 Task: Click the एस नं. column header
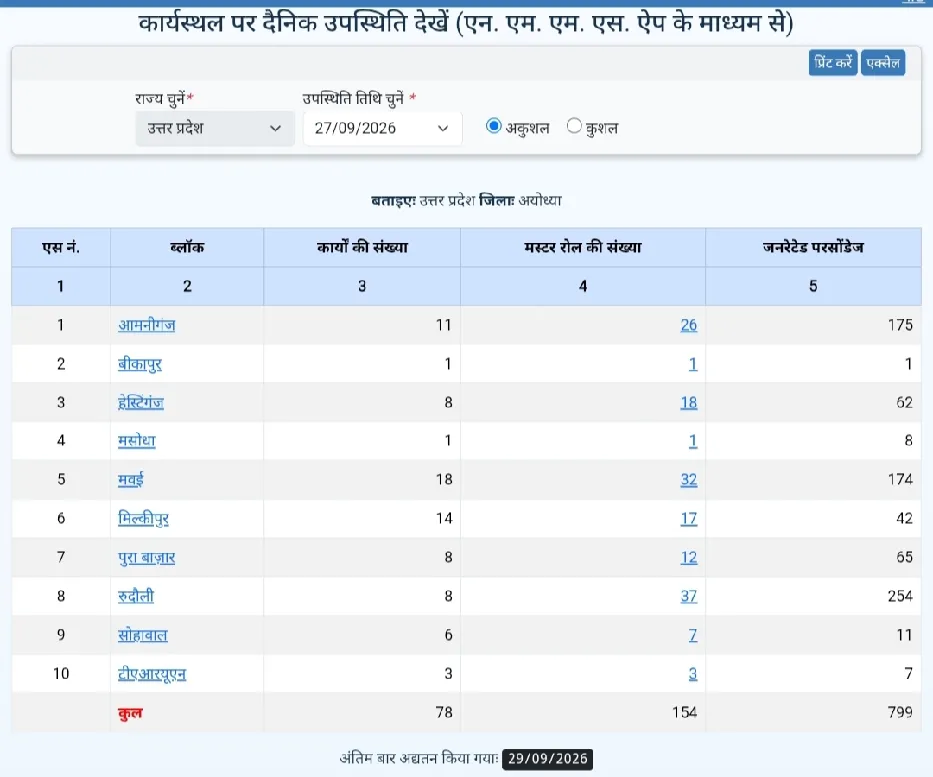point(61,247)
